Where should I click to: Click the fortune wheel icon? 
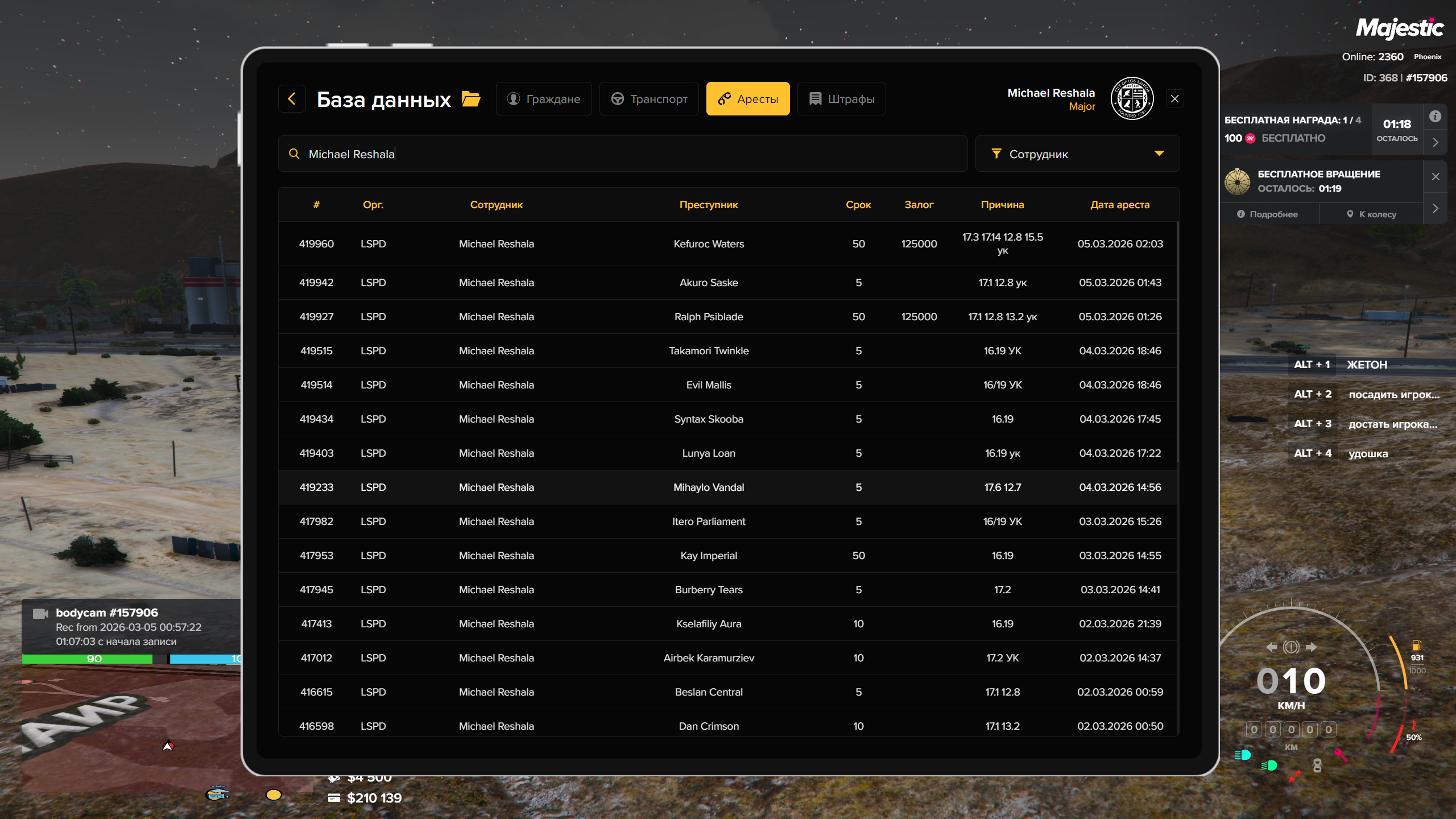tap(1237, 181)
